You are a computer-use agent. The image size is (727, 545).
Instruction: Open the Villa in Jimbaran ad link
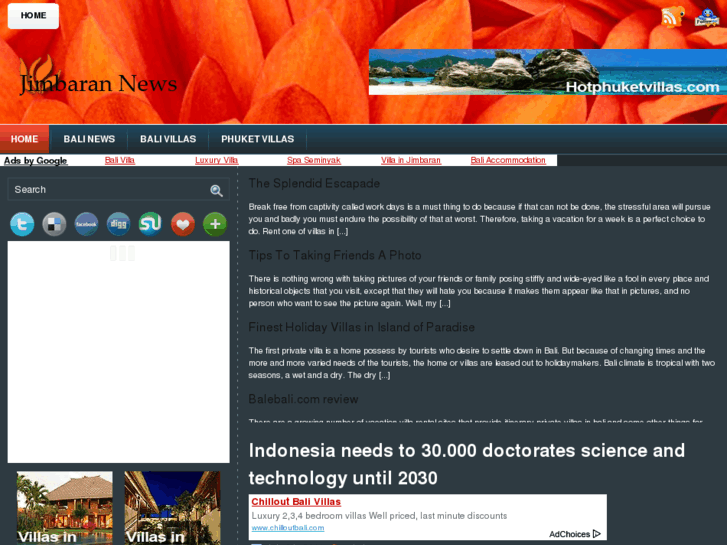[411, 160]
